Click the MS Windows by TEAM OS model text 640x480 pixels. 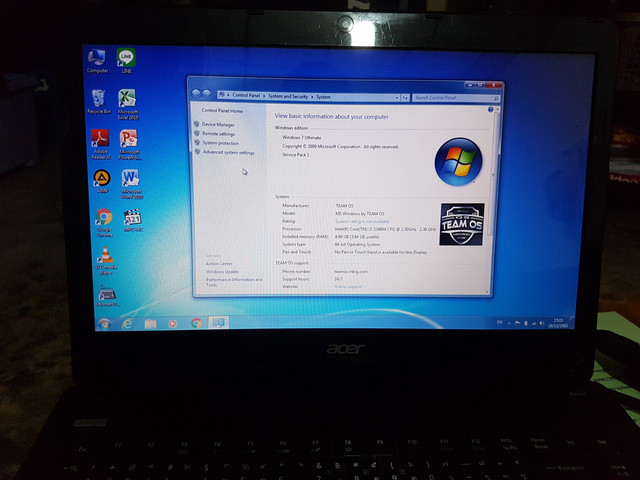coord(360,214)
